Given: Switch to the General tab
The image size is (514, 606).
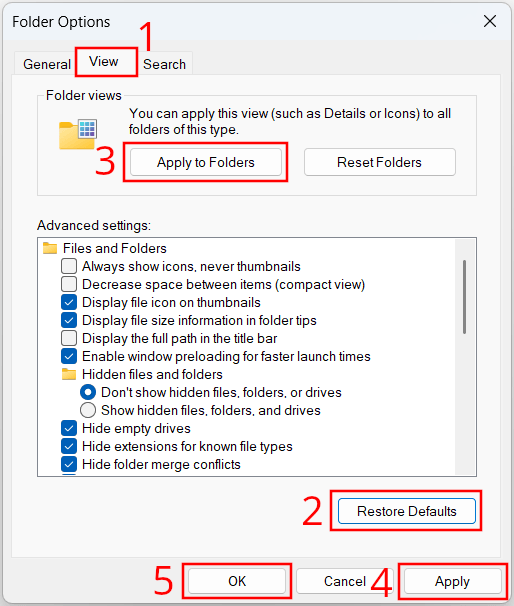Looking at the screenshot, I should 46,64.
